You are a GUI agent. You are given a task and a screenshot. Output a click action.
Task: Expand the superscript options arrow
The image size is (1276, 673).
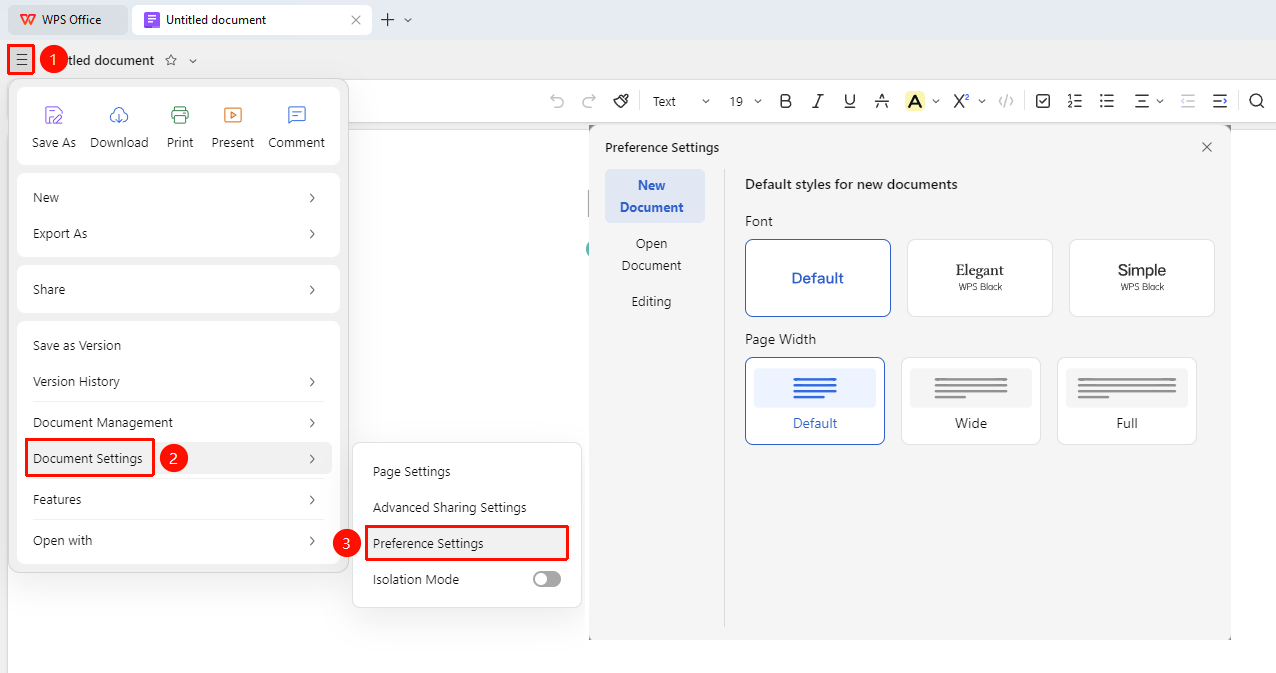click(x=982, y=101)
